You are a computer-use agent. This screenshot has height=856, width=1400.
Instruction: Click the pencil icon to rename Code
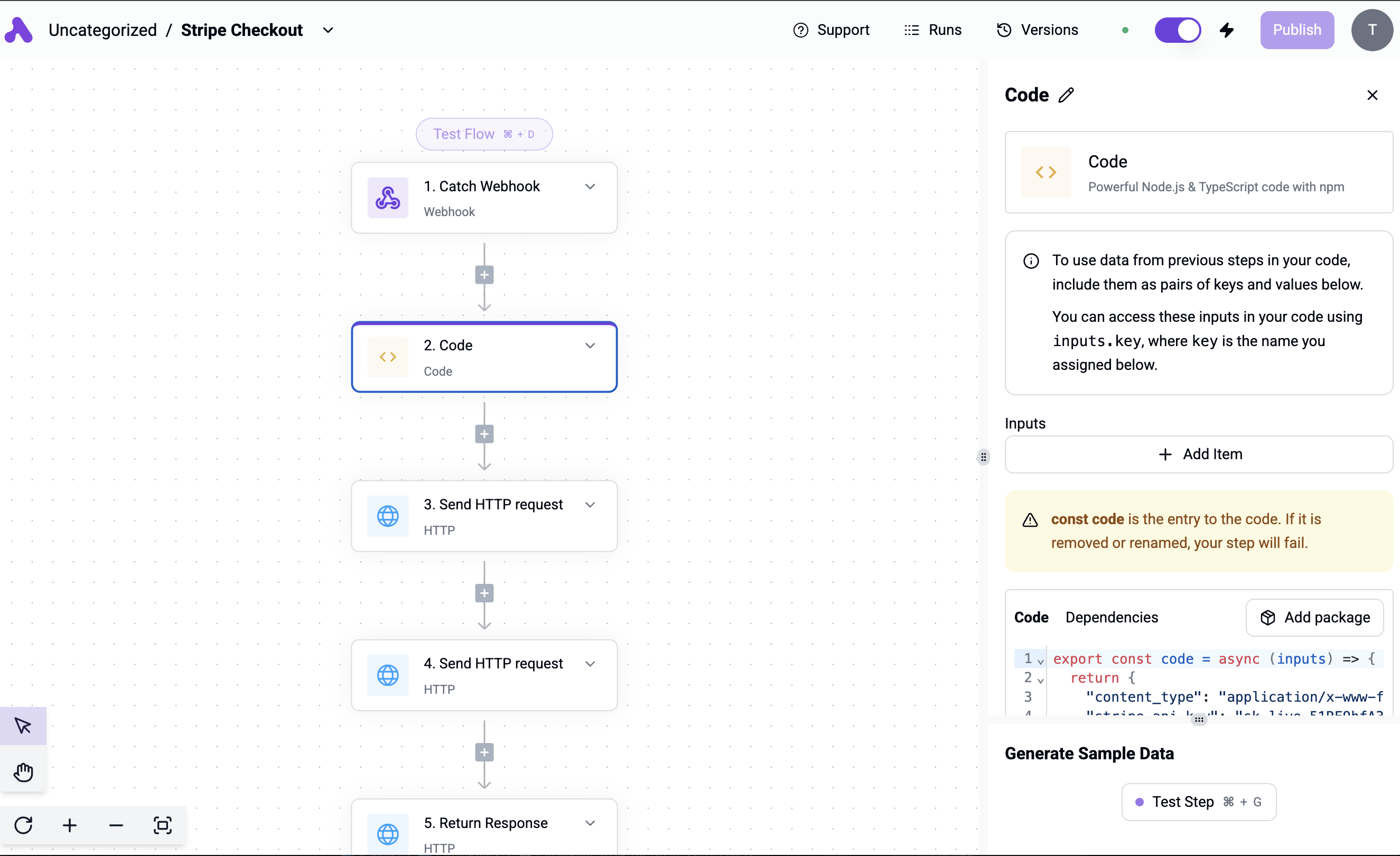click(1067, 95)
